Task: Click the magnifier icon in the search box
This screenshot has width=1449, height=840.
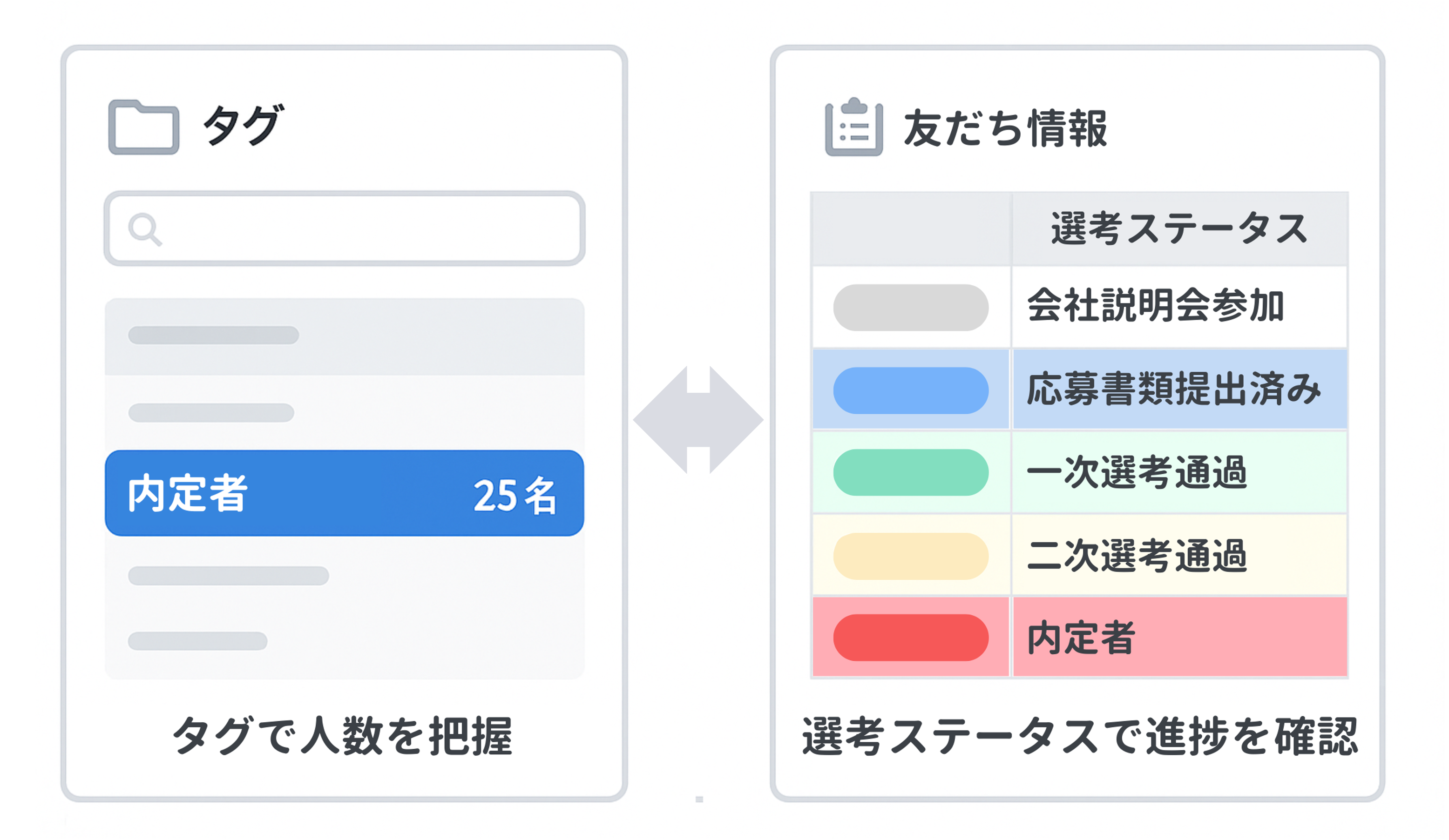Action: (x=145, y=229)
